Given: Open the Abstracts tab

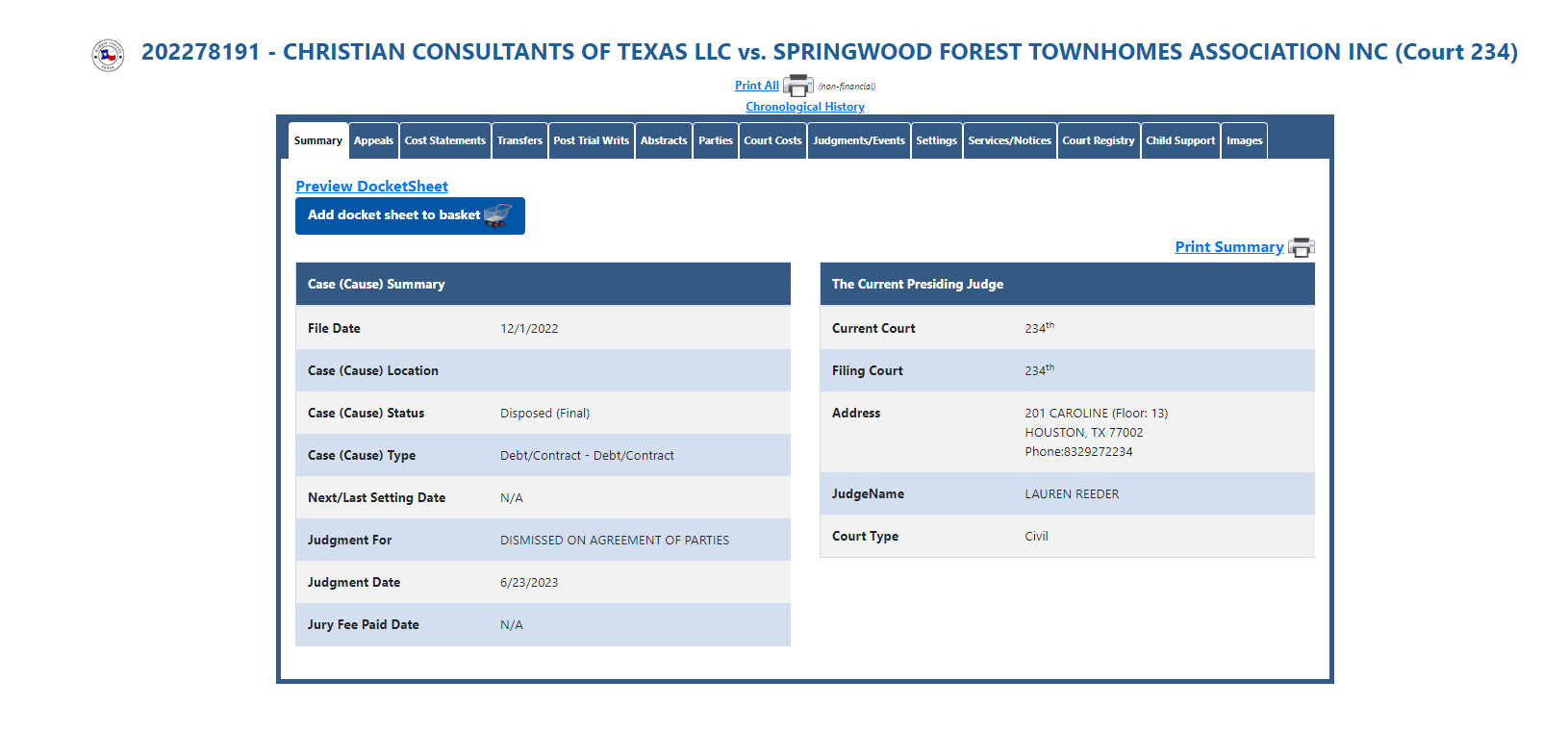Looking at the screenshot, I should click(664, 140).
